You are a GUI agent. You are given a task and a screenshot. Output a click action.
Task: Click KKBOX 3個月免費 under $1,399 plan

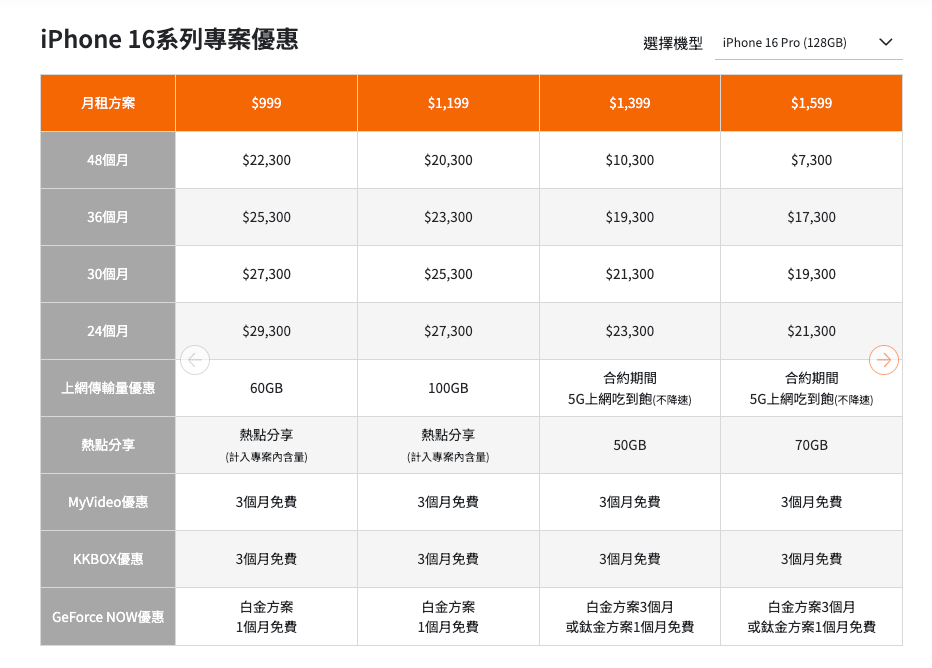[x=629, y=559]
